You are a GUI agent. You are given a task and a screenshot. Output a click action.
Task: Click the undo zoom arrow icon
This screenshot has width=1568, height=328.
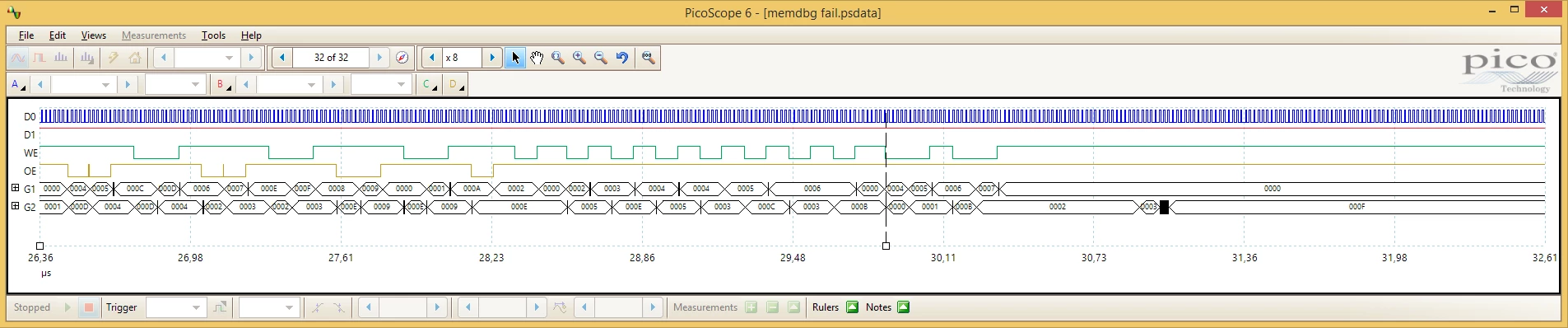coord(622,58)
